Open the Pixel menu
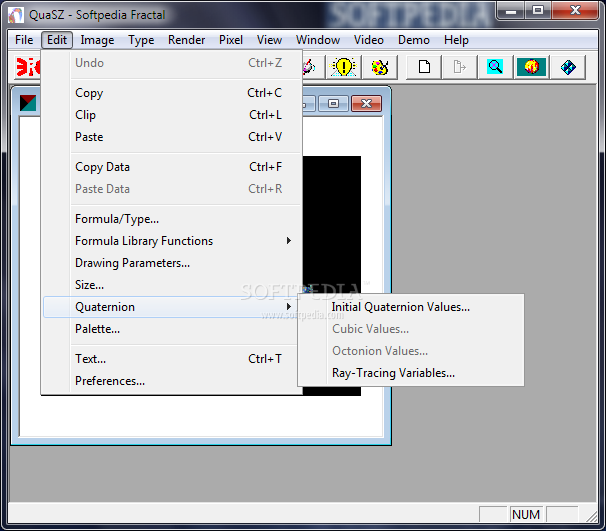This screenshot has width=606, height=531. pyautogui.click(x=231, y=40)
